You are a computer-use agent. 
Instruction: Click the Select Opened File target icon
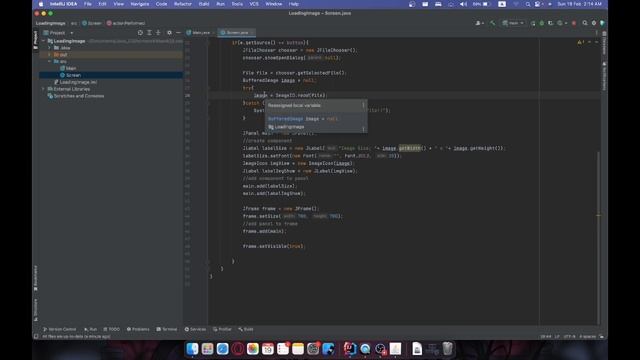[x=140, y=33]
